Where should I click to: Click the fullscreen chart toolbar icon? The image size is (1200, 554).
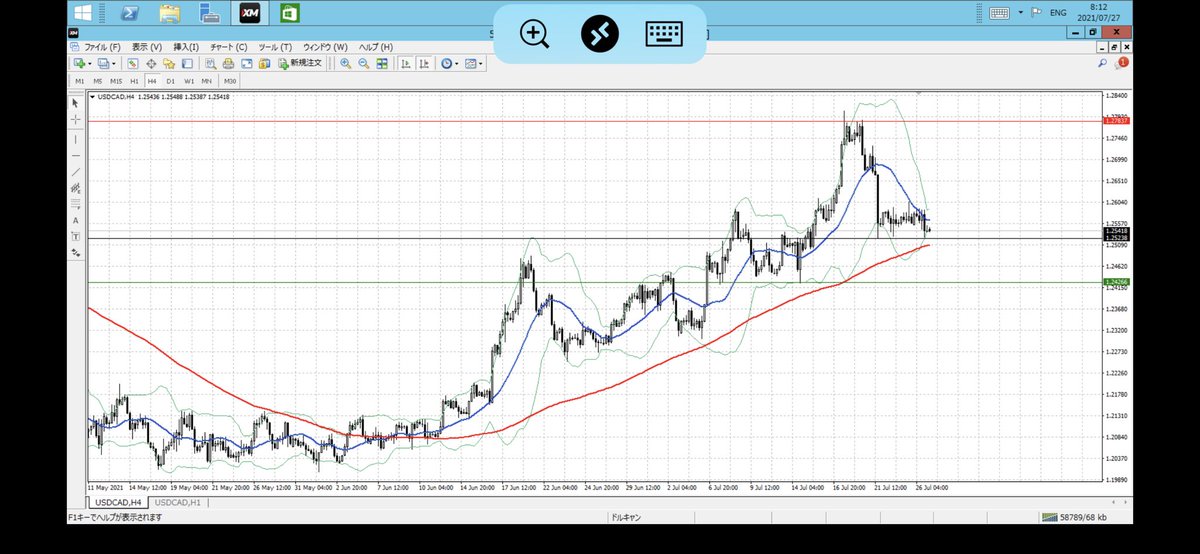click(246, 63)
